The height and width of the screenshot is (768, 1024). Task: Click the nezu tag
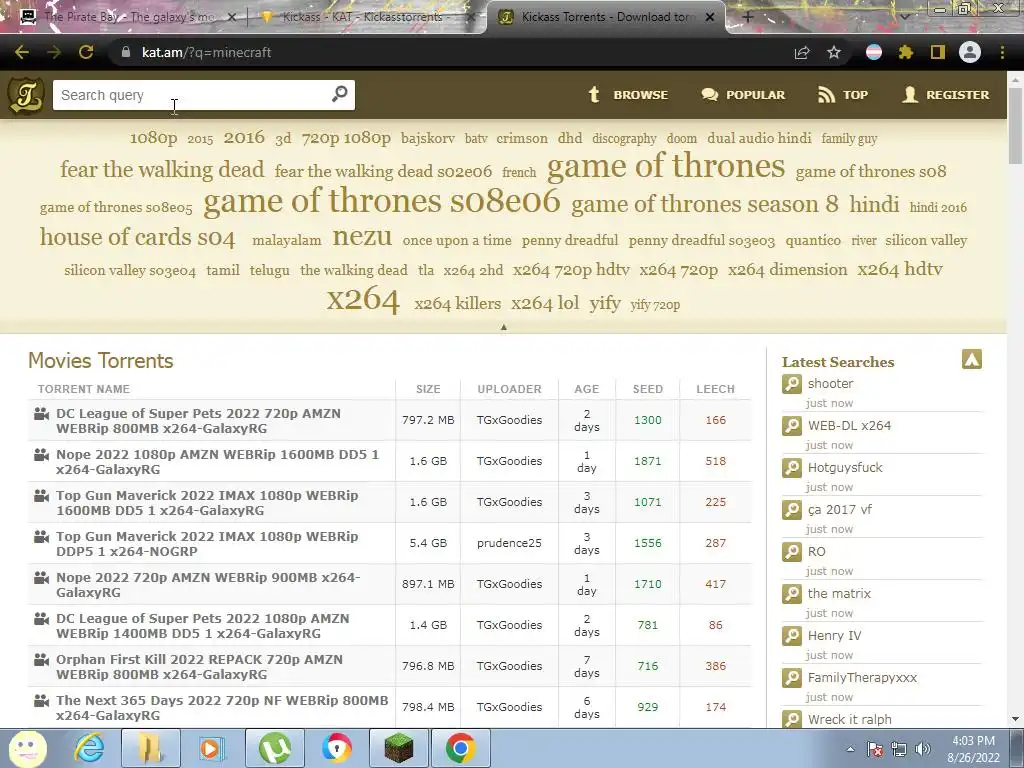point(362,236)
